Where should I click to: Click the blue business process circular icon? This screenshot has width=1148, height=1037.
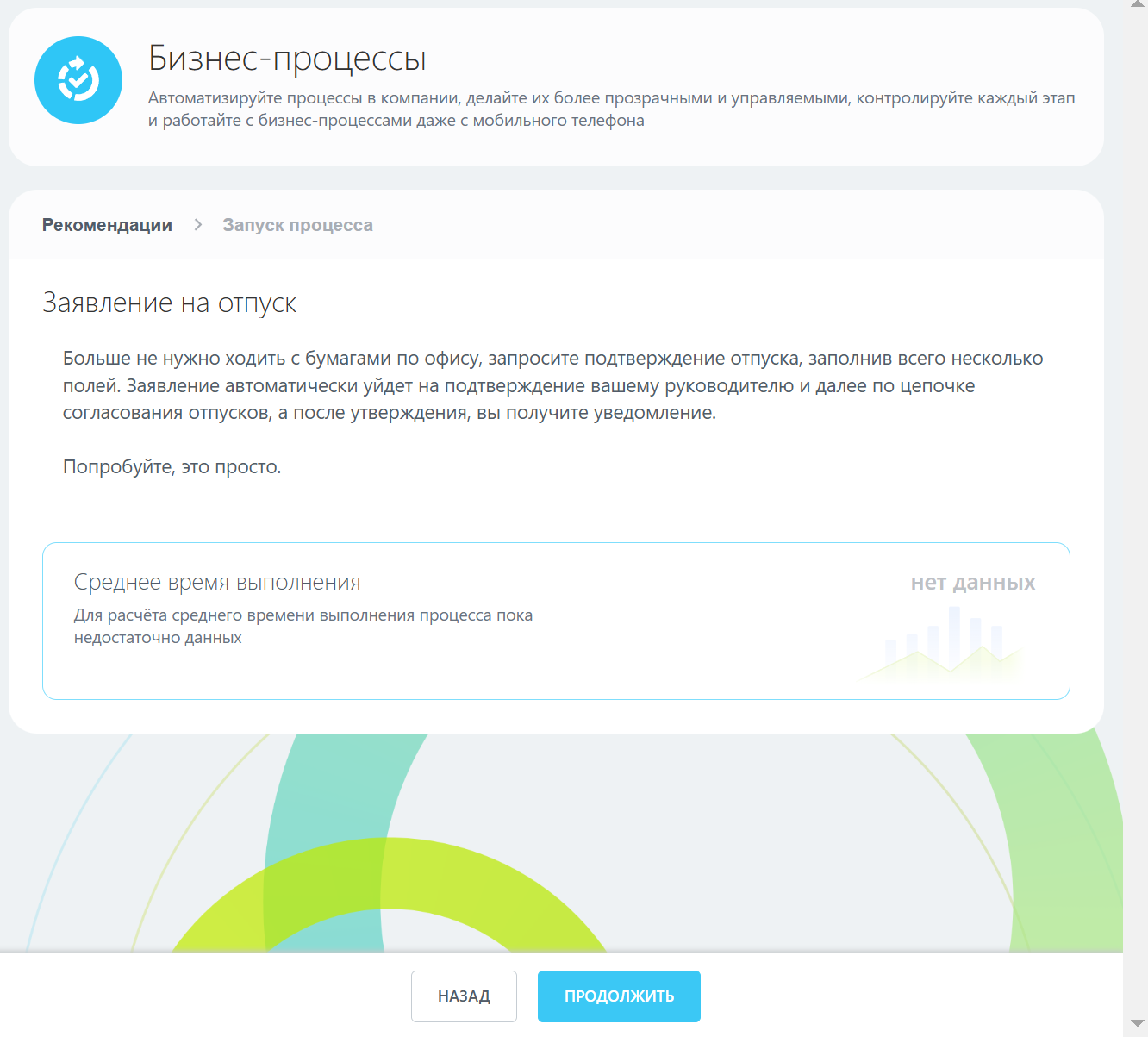78,80
